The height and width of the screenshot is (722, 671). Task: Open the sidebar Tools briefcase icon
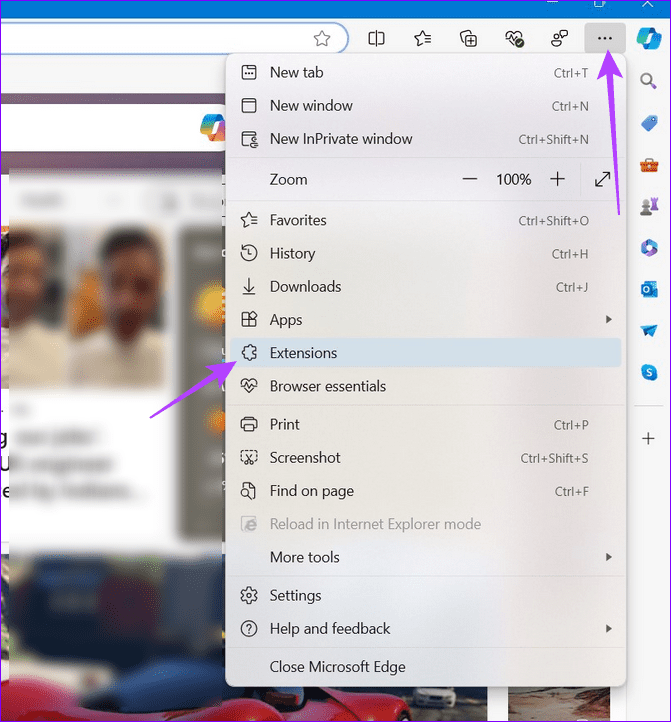click(649, 165)
